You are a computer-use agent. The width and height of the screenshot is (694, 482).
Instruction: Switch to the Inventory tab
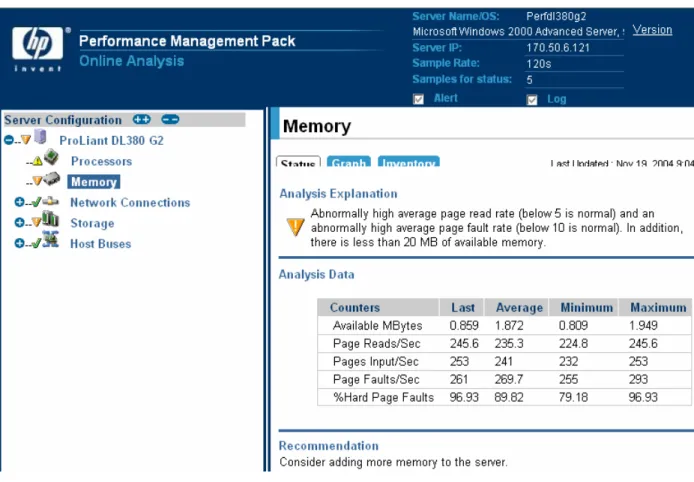click(x=409, y=162)
